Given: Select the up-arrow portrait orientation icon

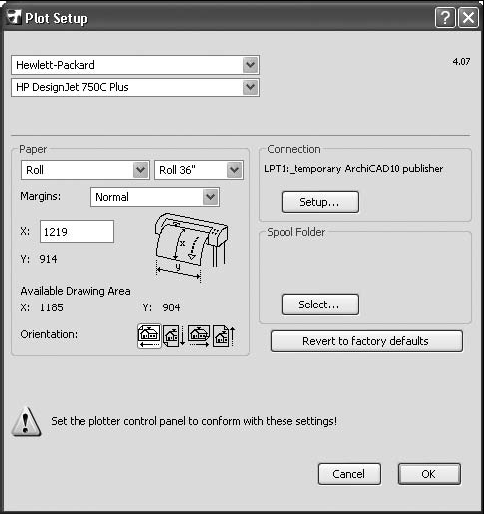Looking at the screenshot, I should 224,336.
